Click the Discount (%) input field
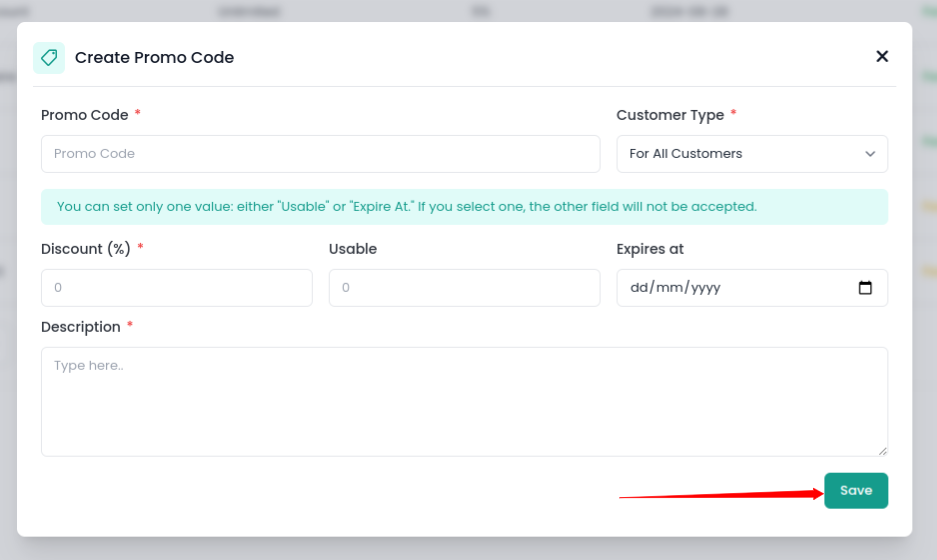The height and width of the screenshot is (560, 937). (x=176, y=288)
